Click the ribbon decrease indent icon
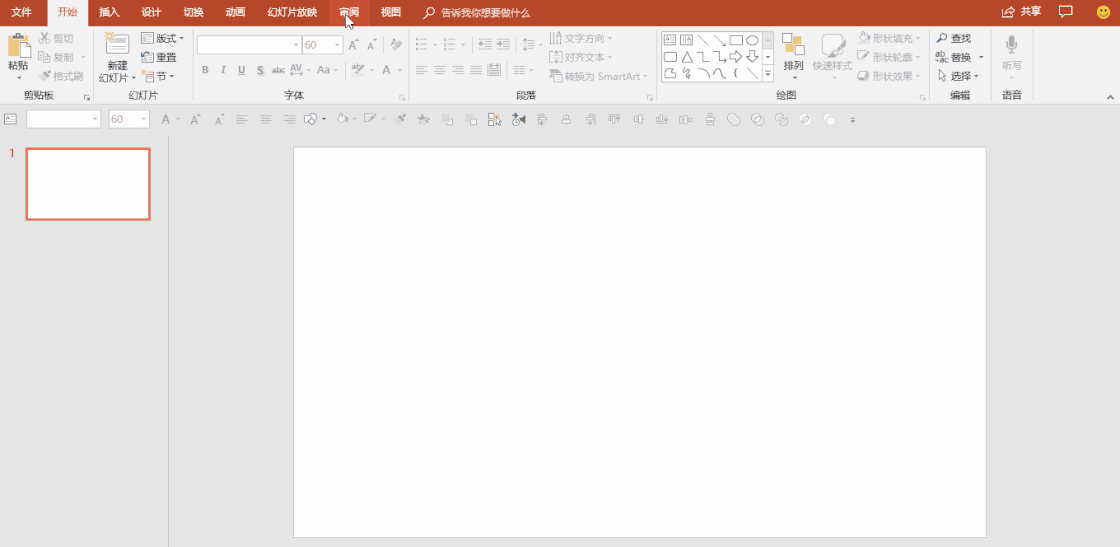The width and height of the screenshot is (1120, 547). [x=486, y=44]
